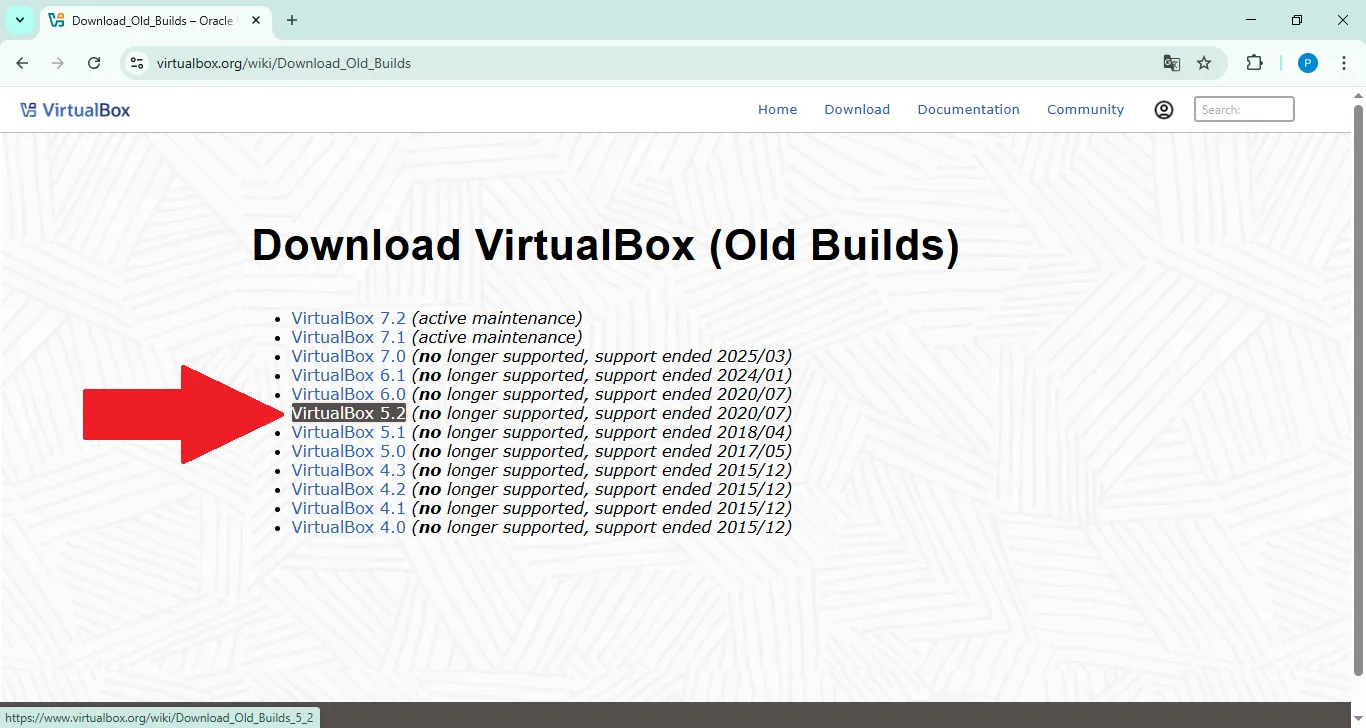Open the user account icon on navbar

point(1163,109)
